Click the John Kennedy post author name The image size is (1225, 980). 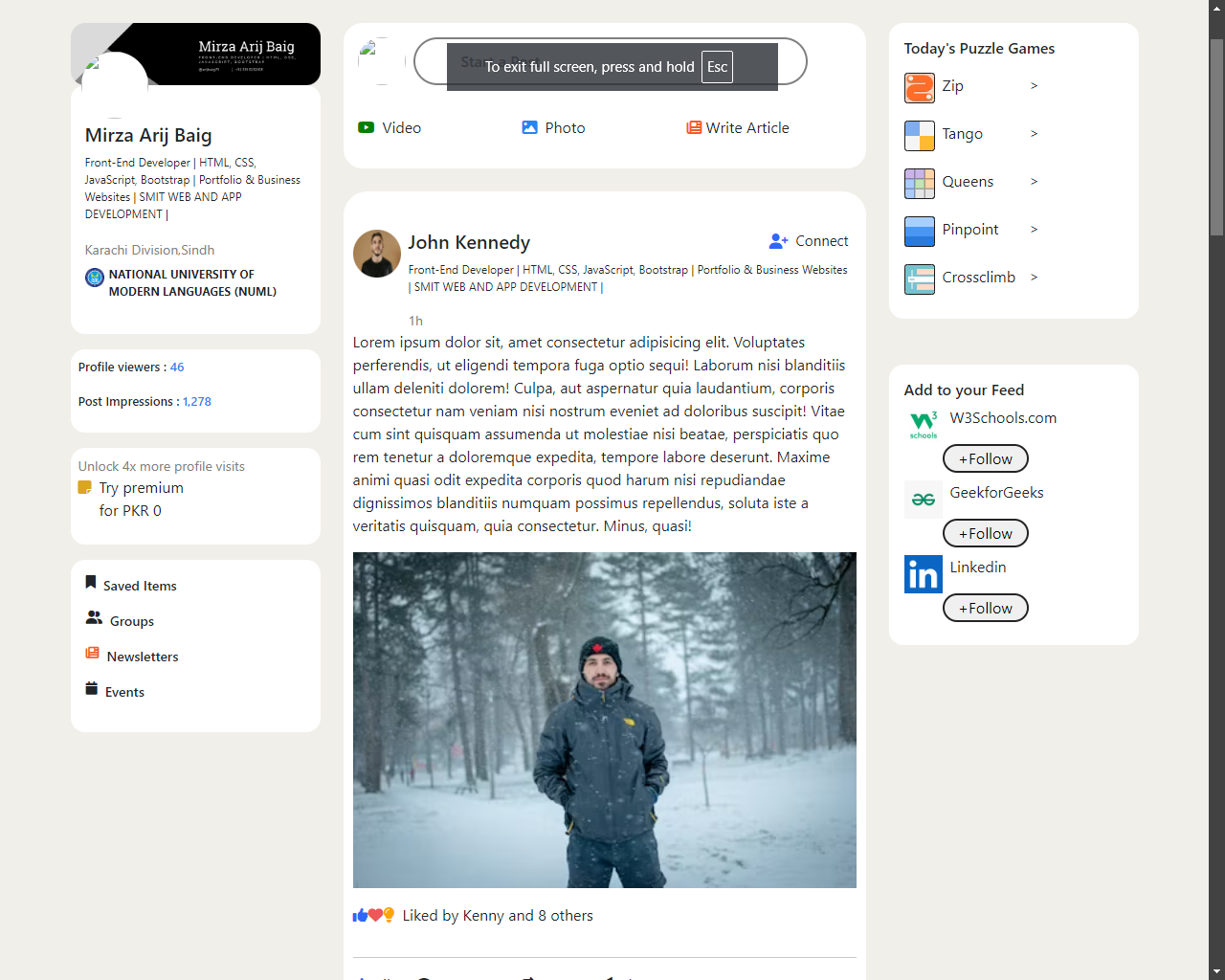(469, 242)
